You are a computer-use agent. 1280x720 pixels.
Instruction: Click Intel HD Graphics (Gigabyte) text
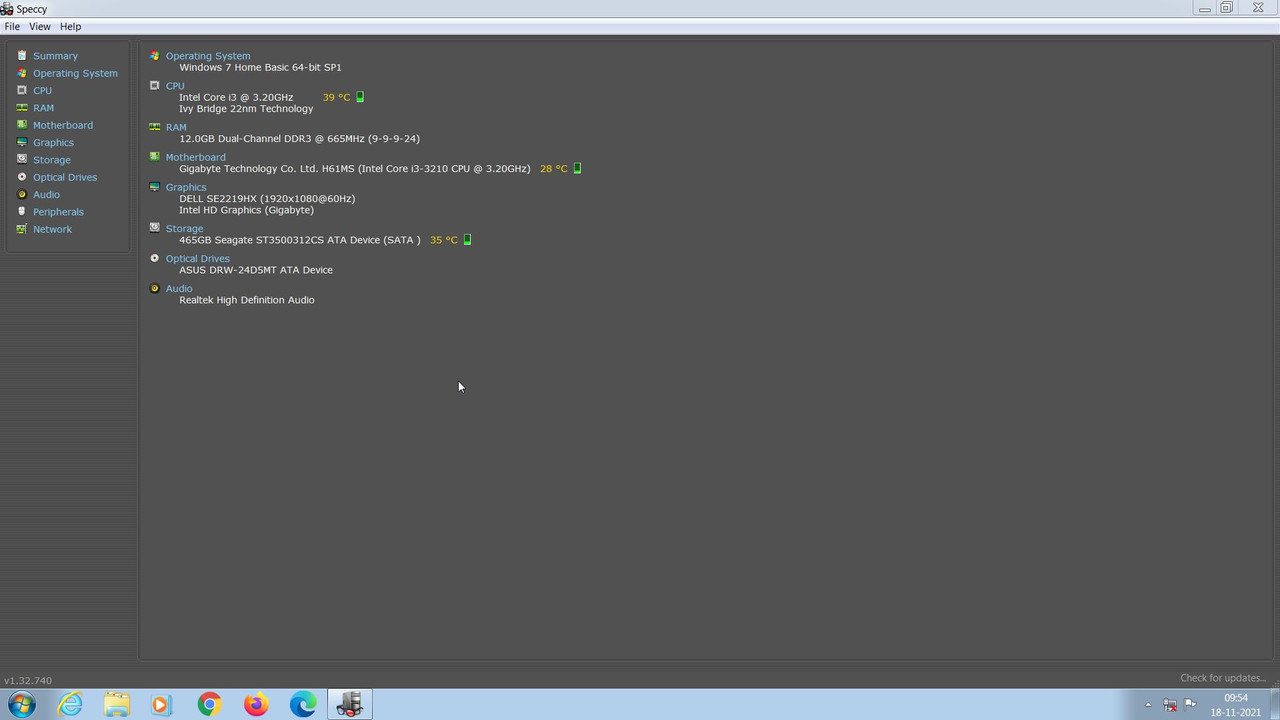[x=246, y=210]
